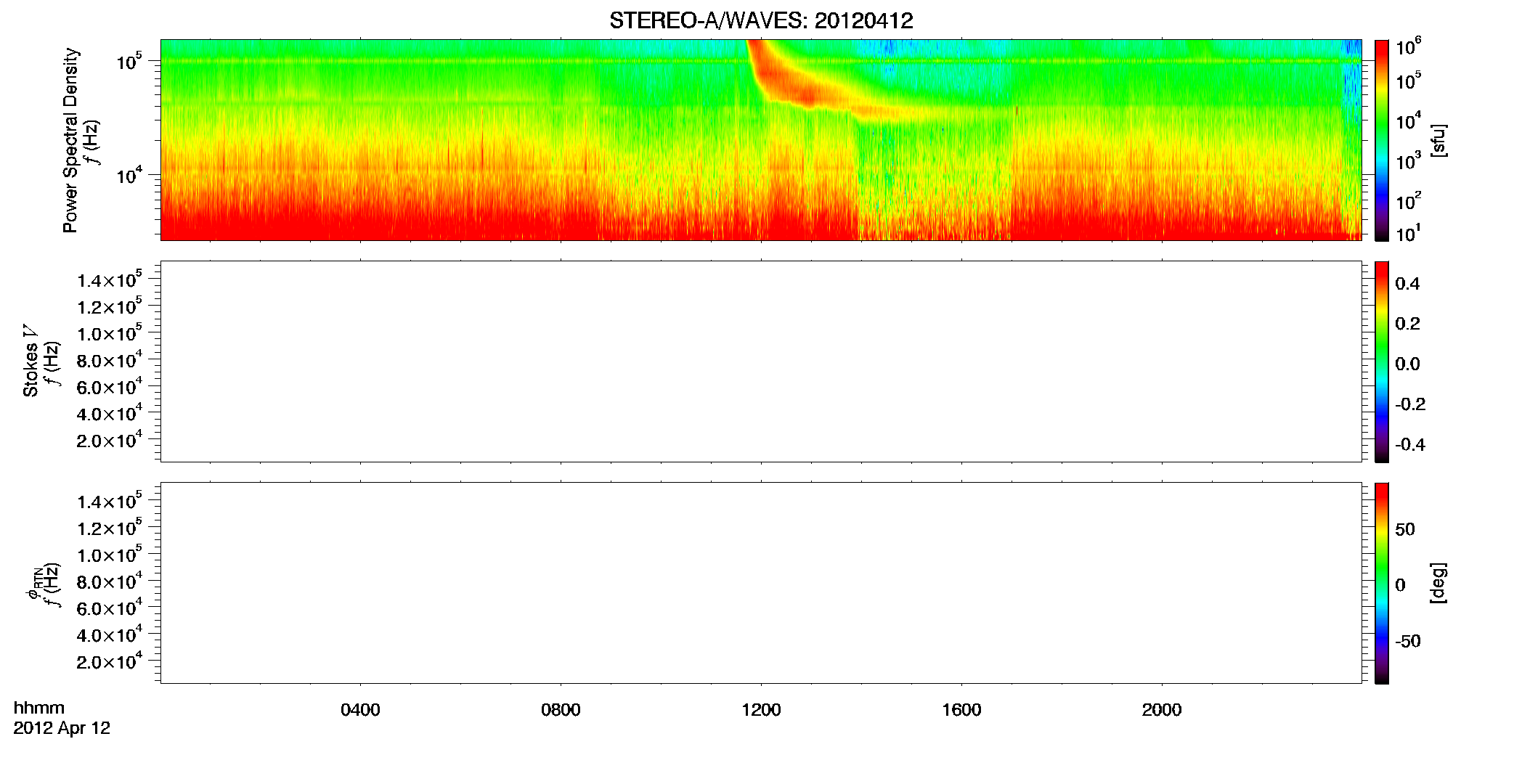Click the 10^6 label on sfu colorbar
Image resolution: width=1522 pixels, height=784 pixels.
[x=1408, y=47]
